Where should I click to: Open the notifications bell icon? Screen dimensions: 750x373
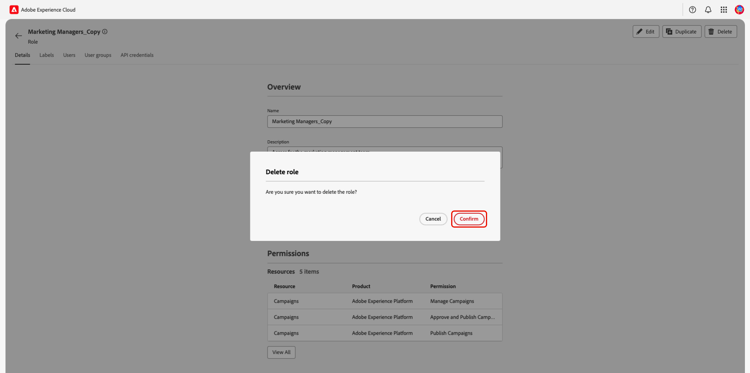[708, 10]
